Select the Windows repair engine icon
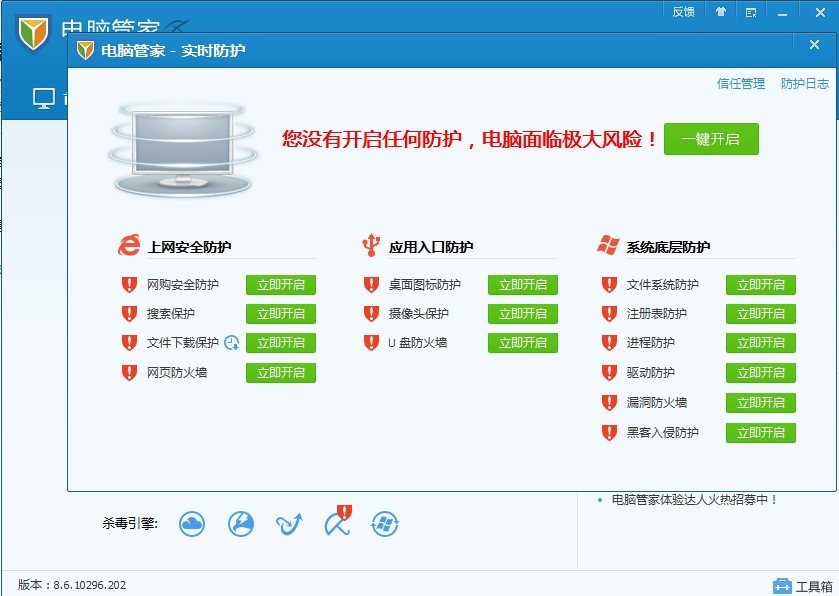The width and height of the screenshot is (839, 596). (384, 523)
